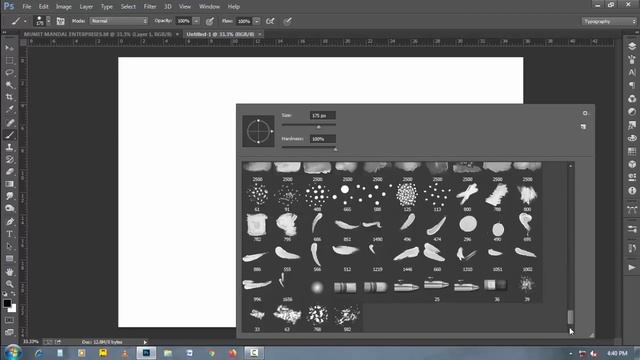The width and height of the screenshot is (640, 360).
Task: Open the Filter menu
Action: [x=149, y=7]
